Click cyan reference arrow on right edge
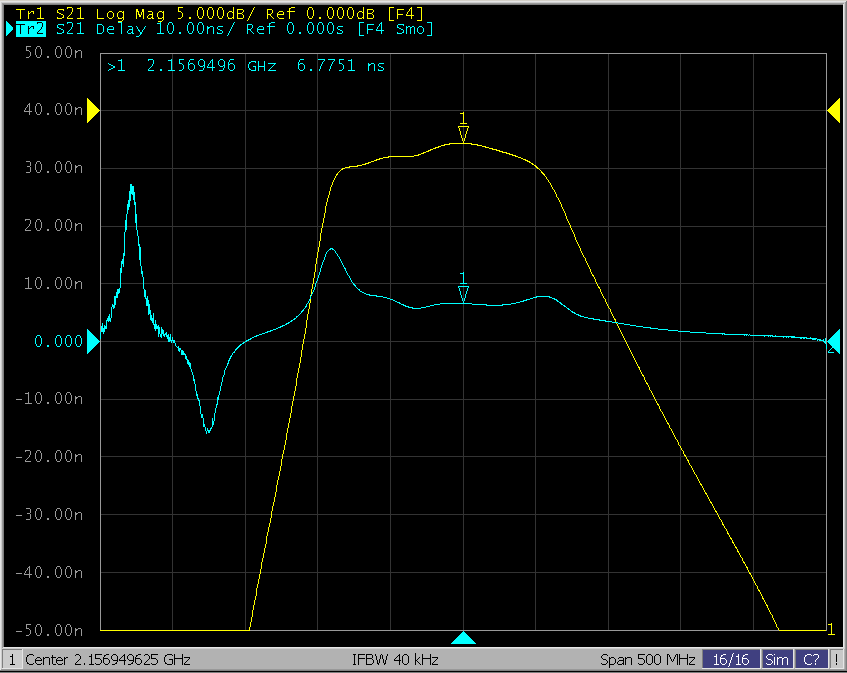 tap(832, 342)
